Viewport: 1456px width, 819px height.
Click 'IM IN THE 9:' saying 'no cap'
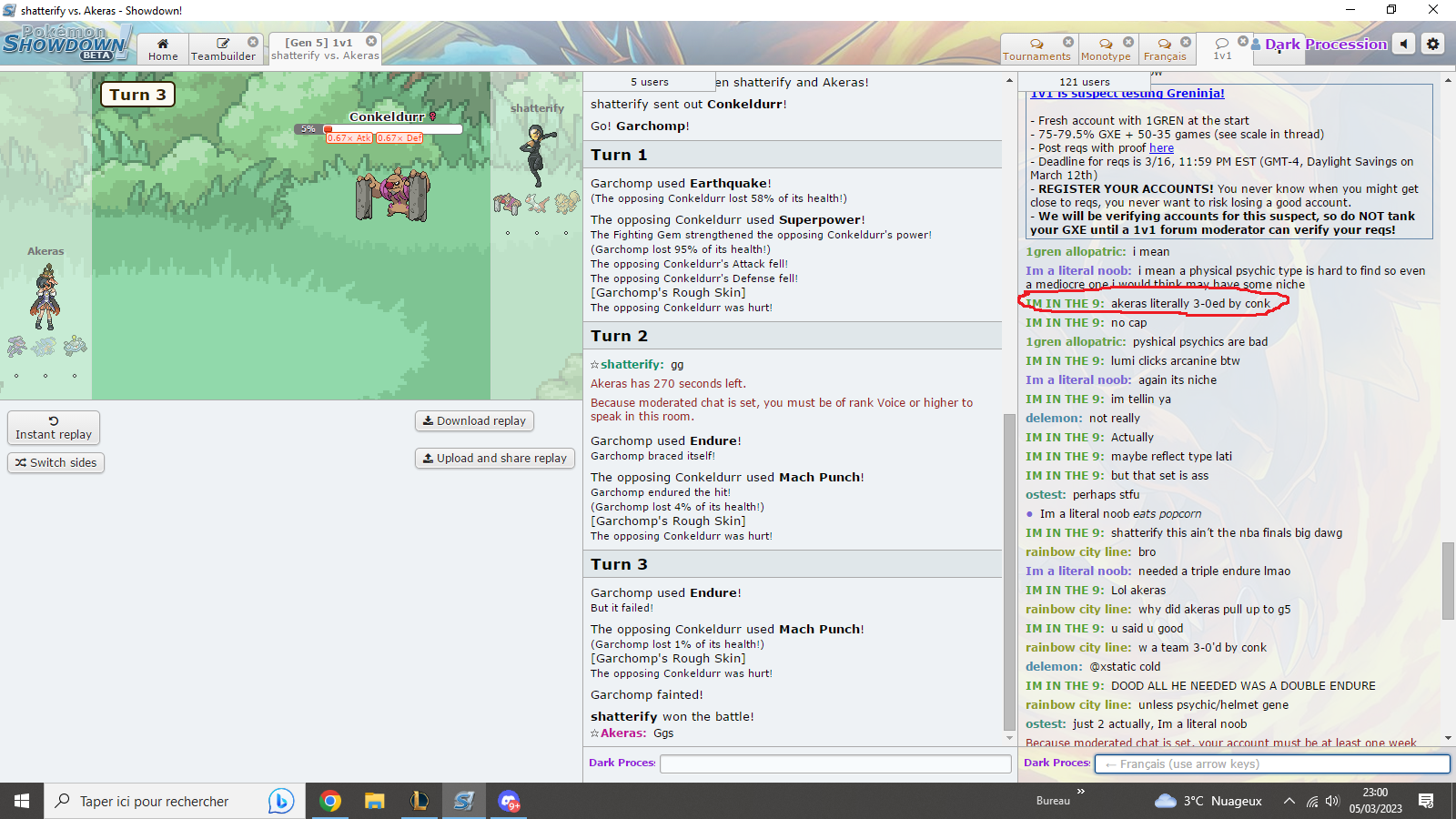click(x=1065, y=322)
